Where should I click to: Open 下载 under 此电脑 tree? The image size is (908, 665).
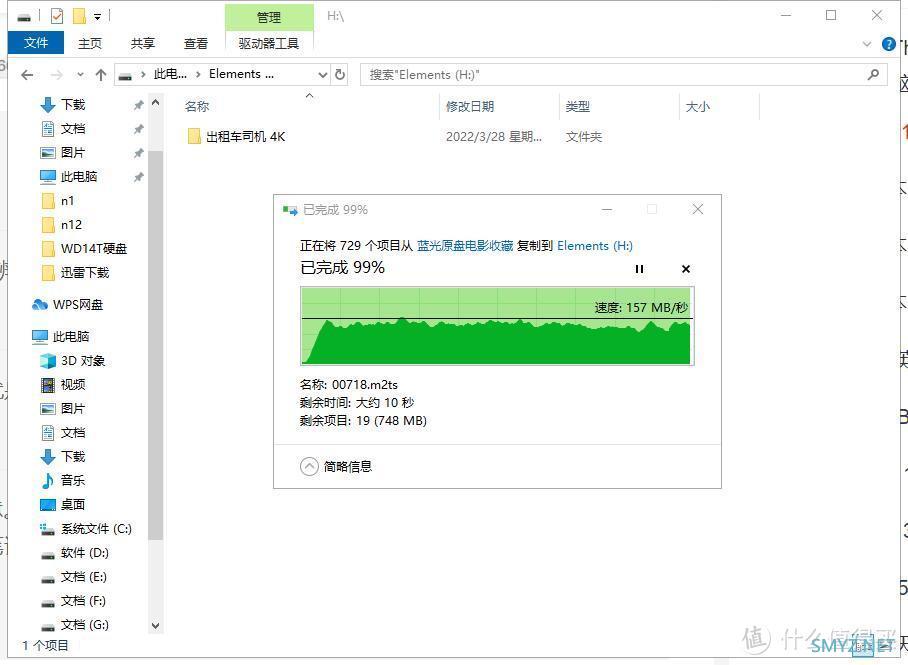(73, 457)
